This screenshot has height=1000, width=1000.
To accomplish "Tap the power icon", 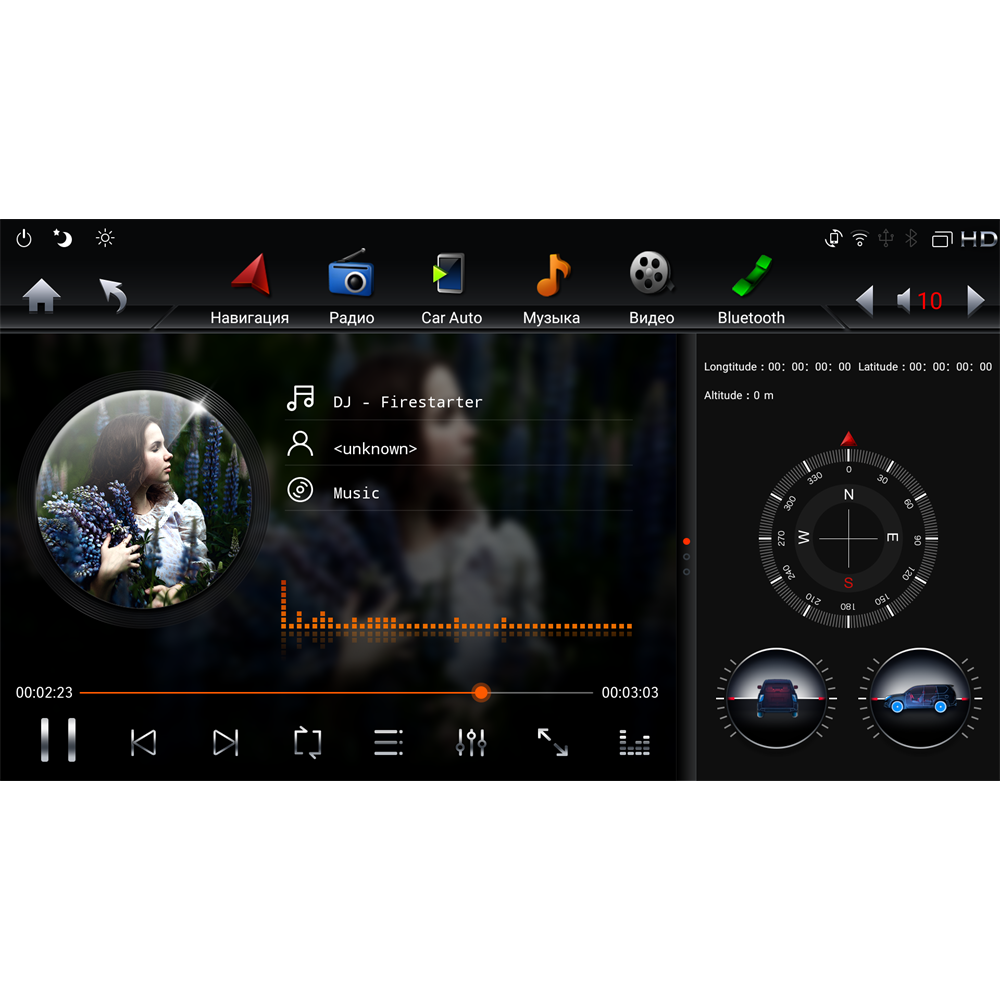I will (x=24, y=239).
